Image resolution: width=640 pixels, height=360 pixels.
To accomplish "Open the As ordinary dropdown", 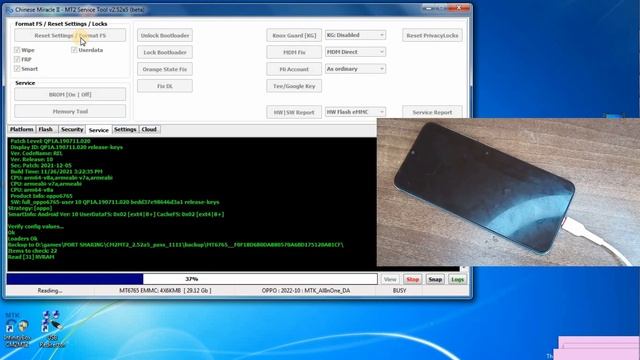I will tap(355, 69).
